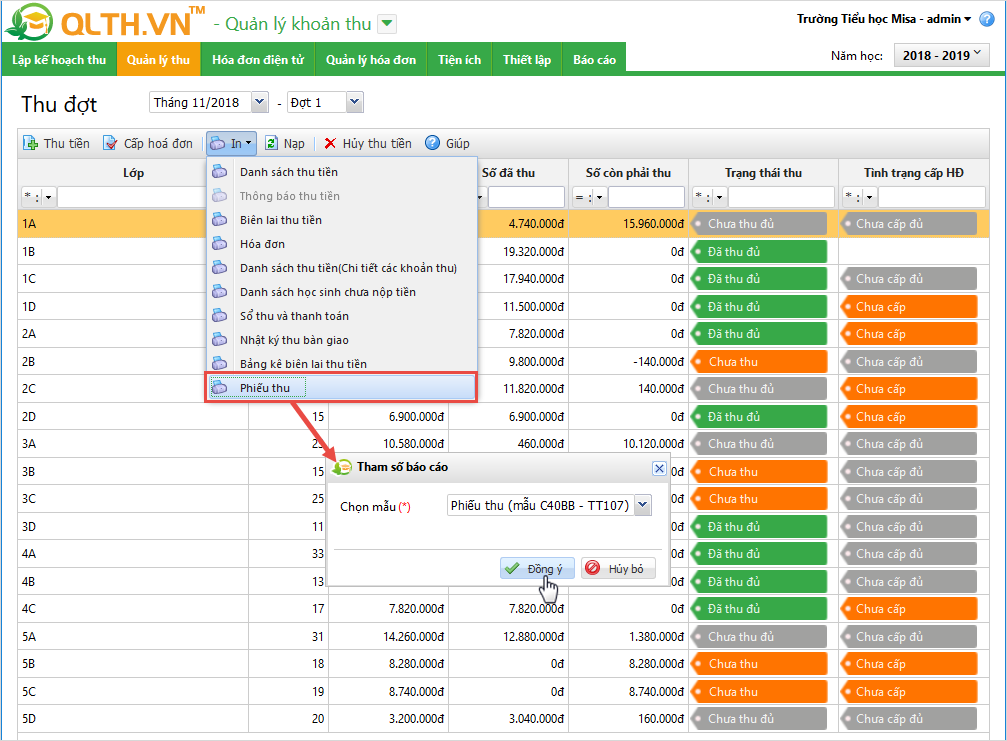Choose Biên lai thu tiền menu item
The width and height of the screenshot is (1007, 741).
[280, 220]
